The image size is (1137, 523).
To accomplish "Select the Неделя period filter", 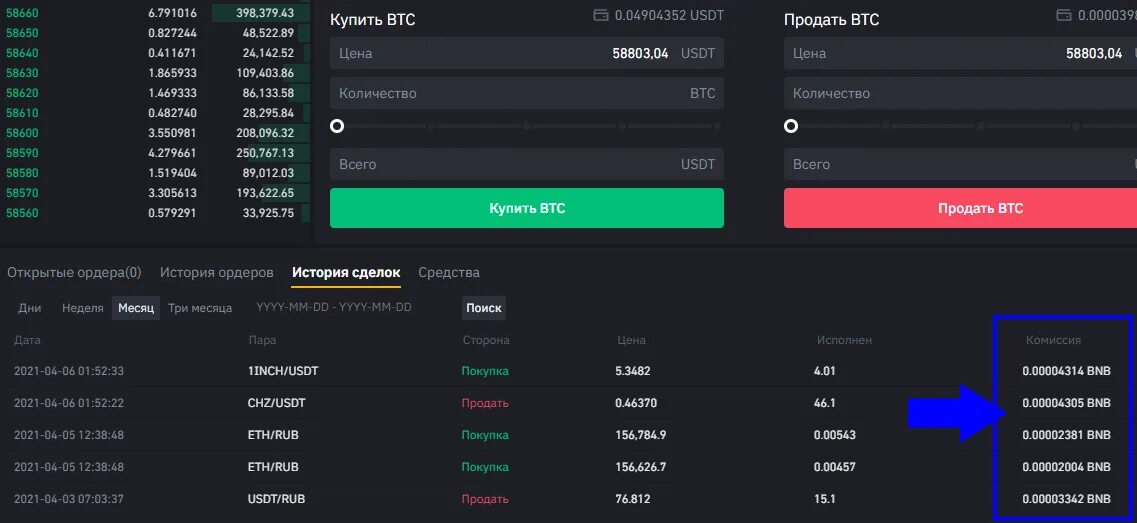I will coord(83,308).
